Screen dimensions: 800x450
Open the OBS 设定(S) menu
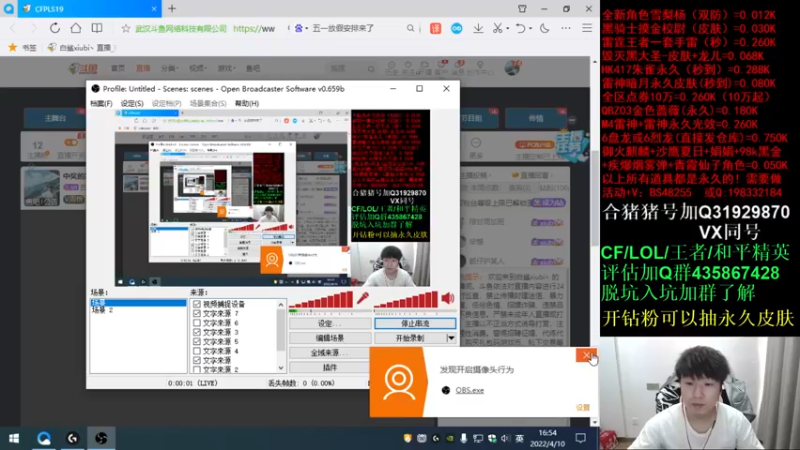pos(132,103)
